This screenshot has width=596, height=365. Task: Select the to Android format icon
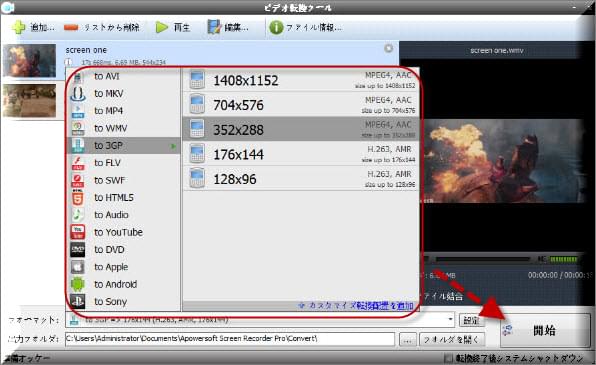point(78,284)
